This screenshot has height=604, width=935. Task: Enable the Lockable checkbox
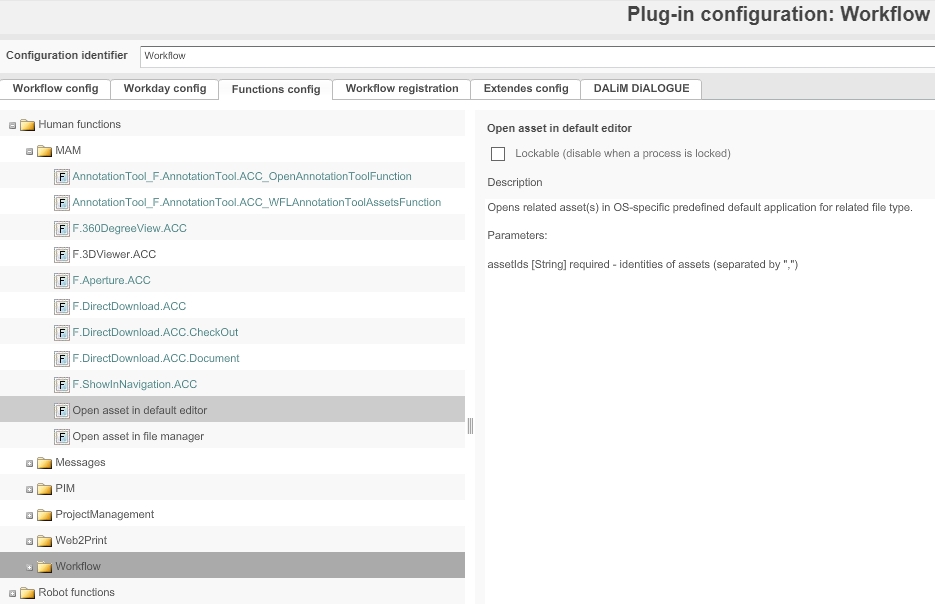[x=498, y=154]
